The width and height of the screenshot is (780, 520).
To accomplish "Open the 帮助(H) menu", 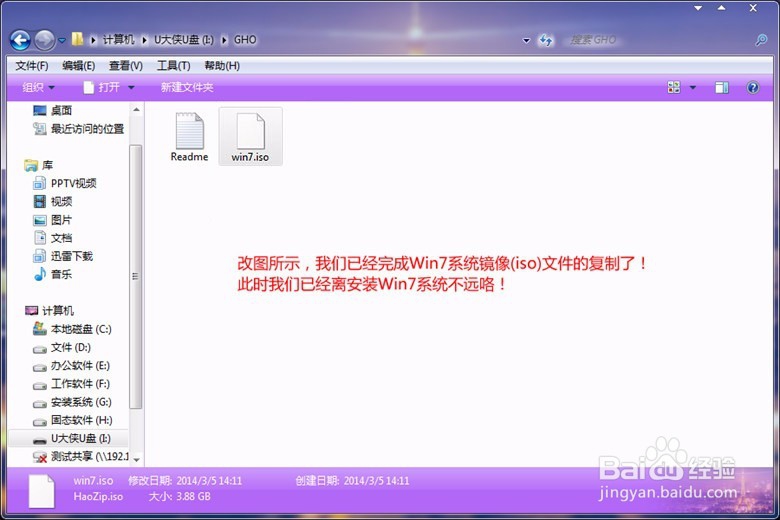I will (222, 66).
